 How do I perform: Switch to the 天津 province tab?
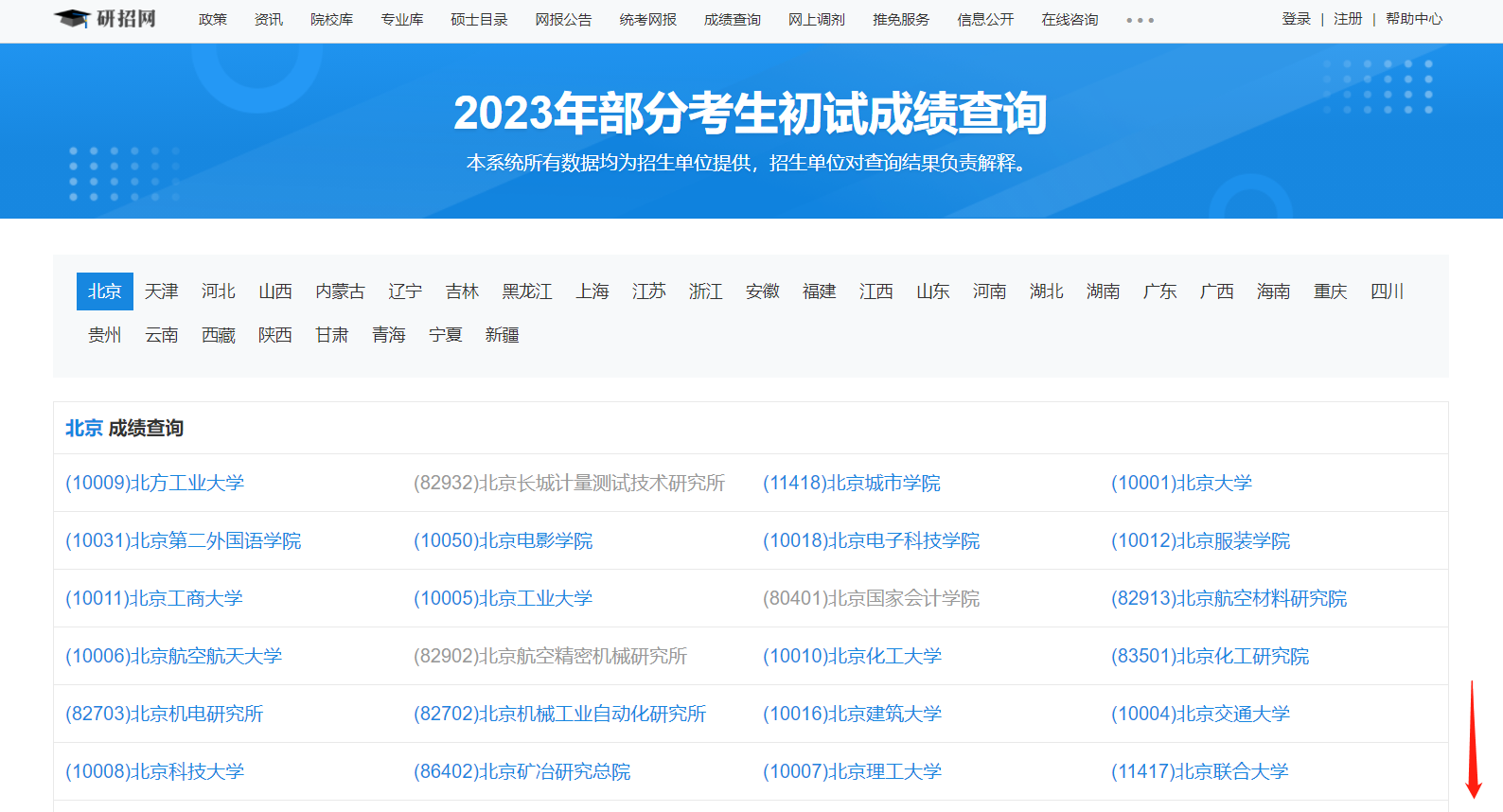[x=162, y=291]
